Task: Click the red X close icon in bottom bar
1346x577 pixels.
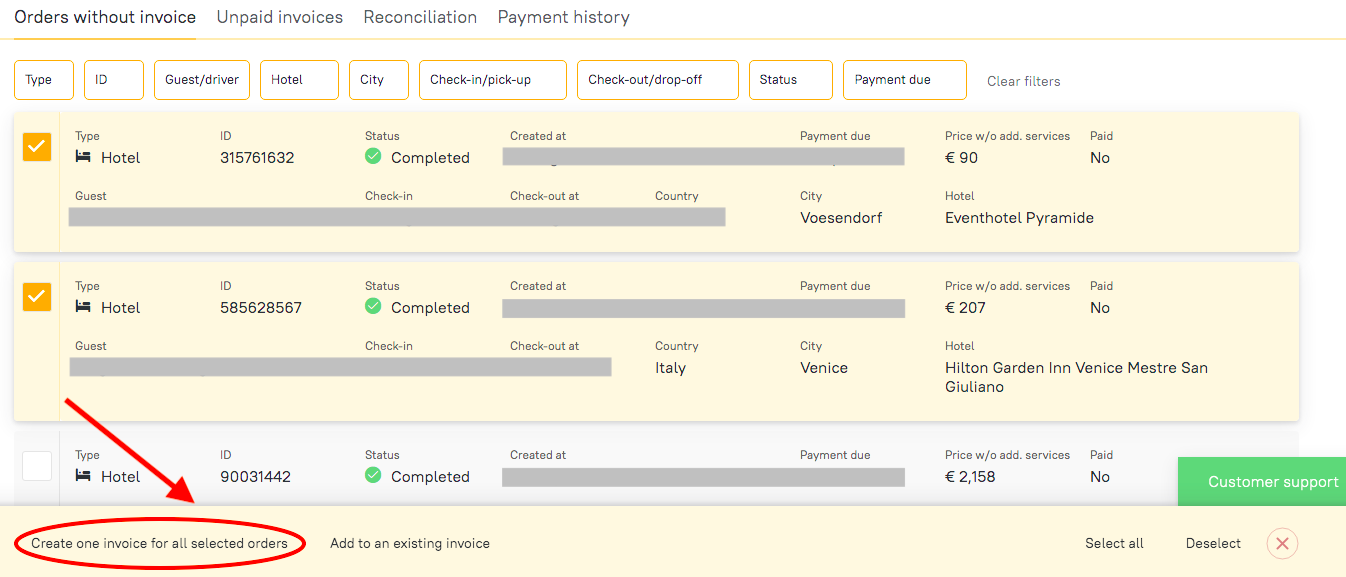Action: (1282, 543)
